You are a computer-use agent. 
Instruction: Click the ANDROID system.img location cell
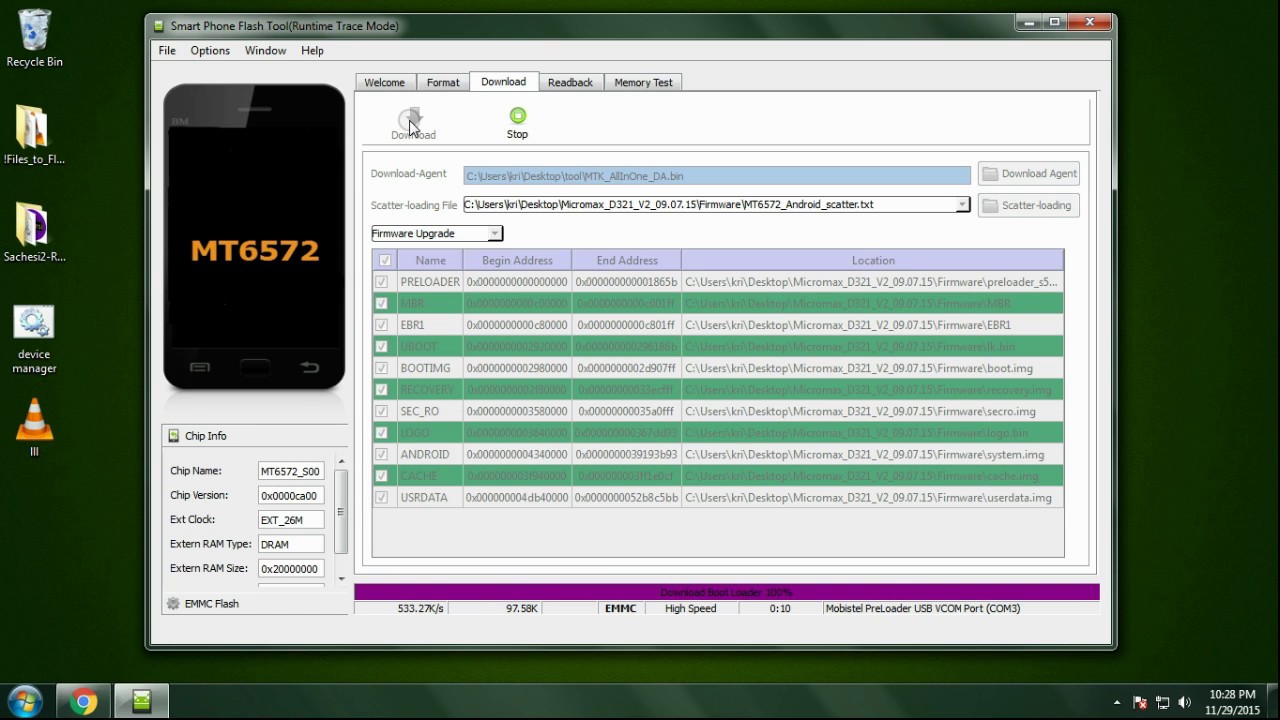coord(872,454)
